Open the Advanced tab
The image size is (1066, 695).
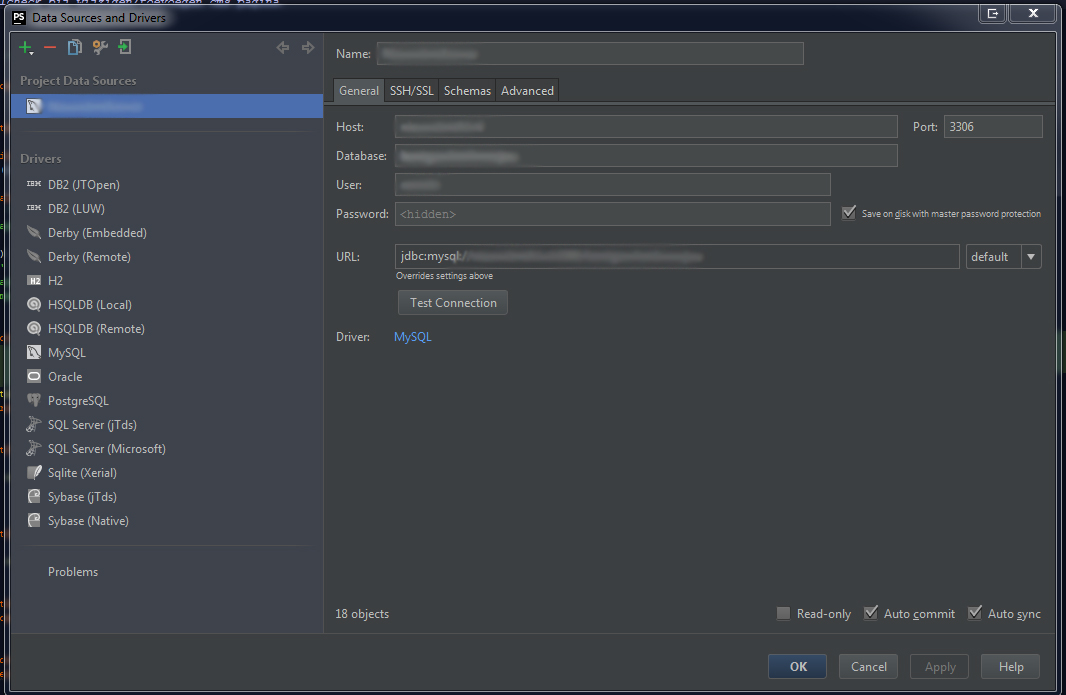click(528, 90)
